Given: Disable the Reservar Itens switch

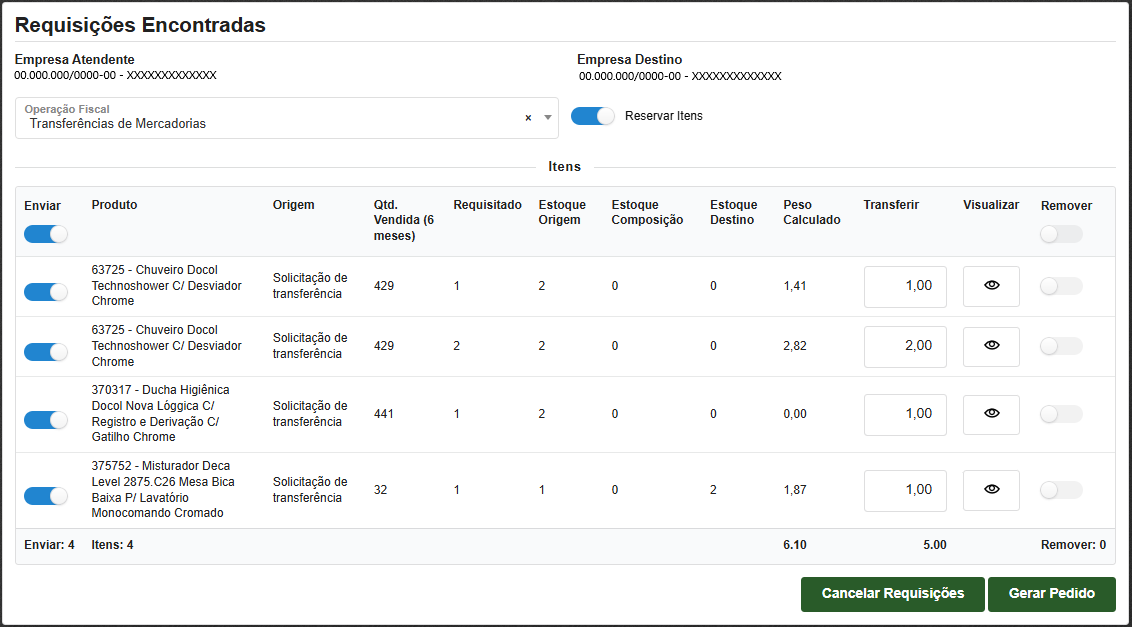Looking at the screenshot, I should 592,116.
